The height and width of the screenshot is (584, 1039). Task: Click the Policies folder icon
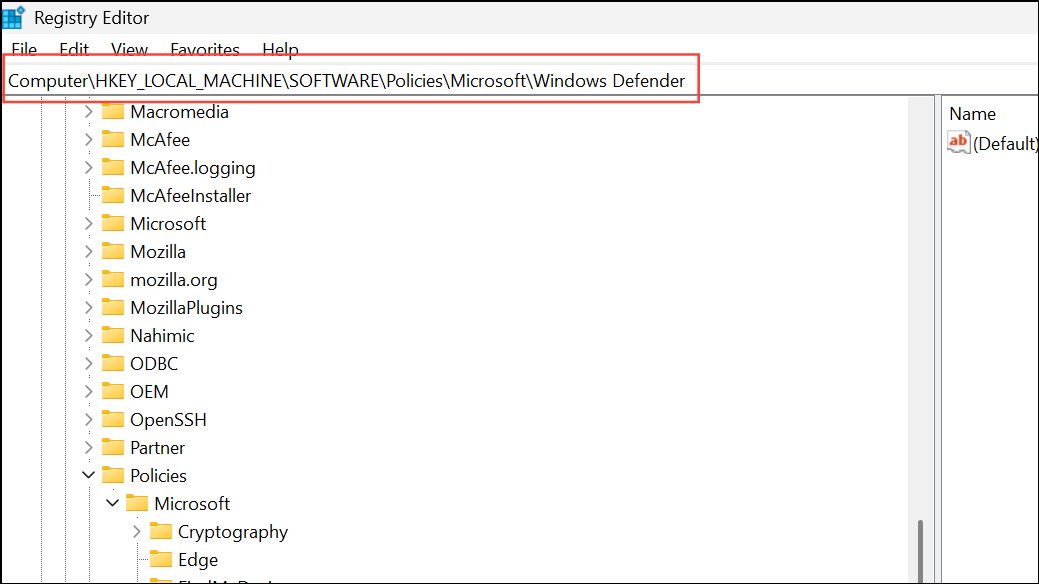tap(113, 475)
